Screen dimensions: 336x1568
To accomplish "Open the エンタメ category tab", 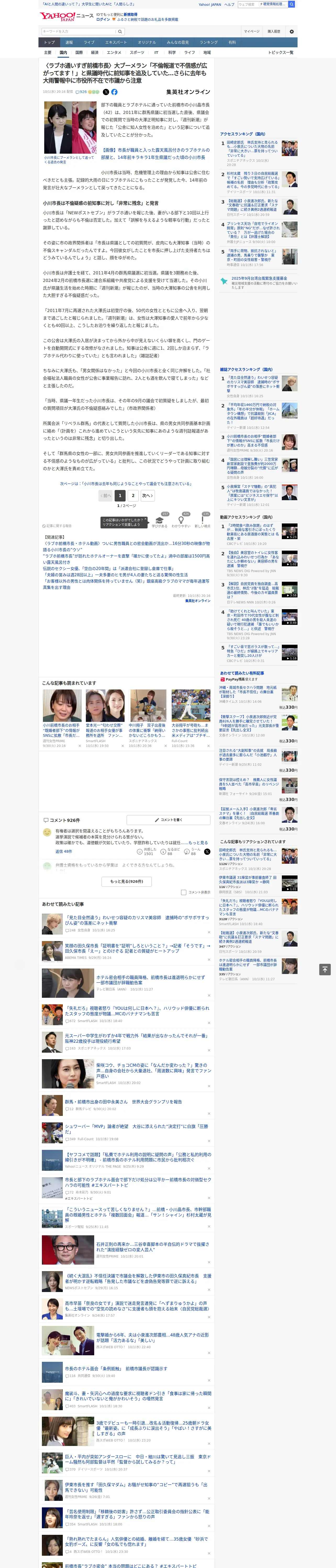I will click(114, 52).
